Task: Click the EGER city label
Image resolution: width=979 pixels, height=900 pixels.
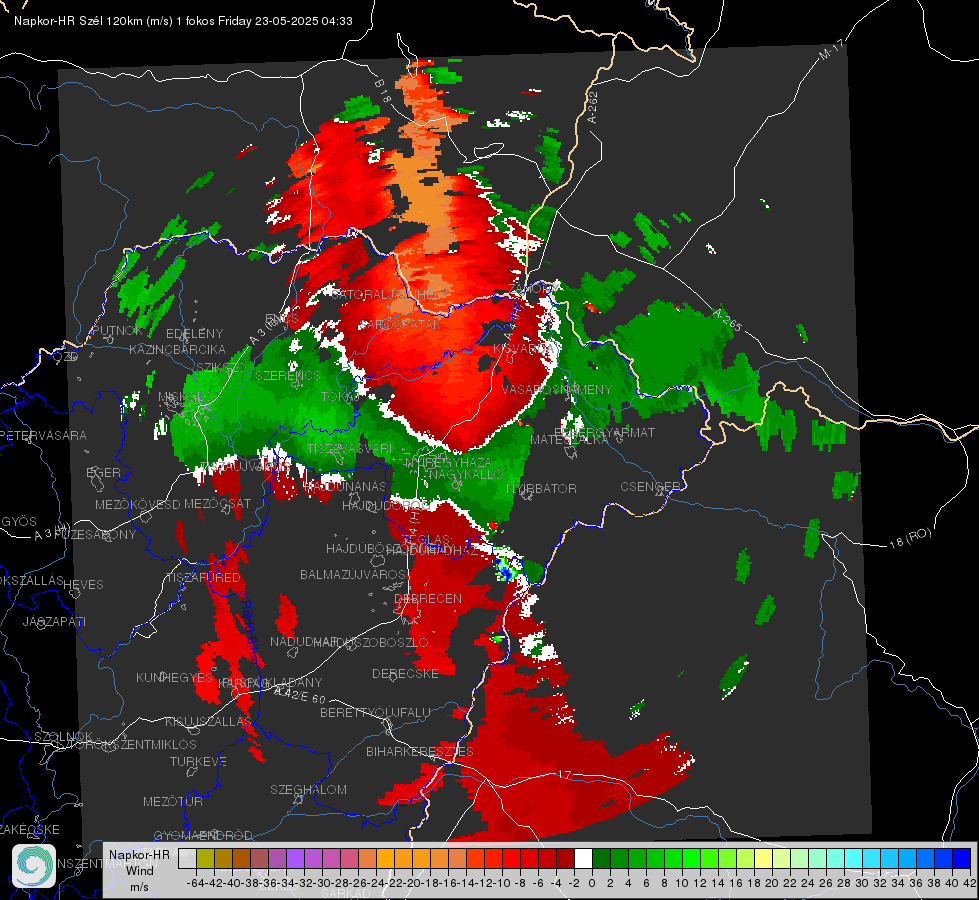Action: [103, 472]
